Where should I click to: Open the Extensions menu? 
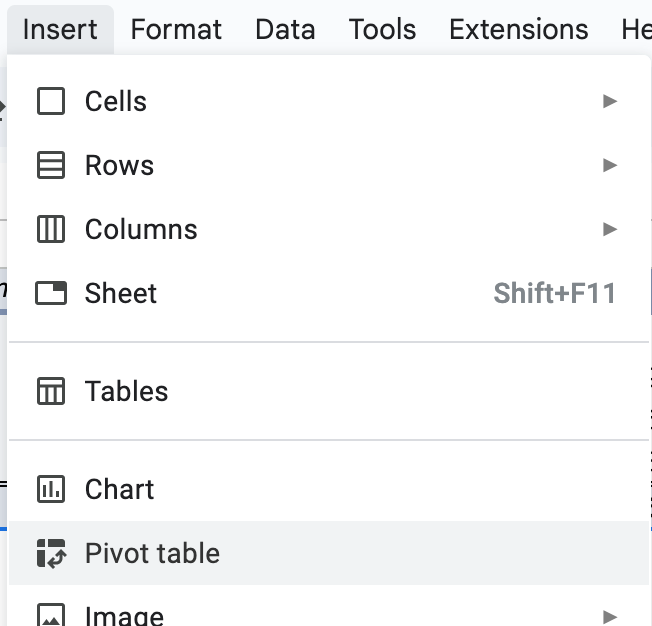[x=518, y=29]
